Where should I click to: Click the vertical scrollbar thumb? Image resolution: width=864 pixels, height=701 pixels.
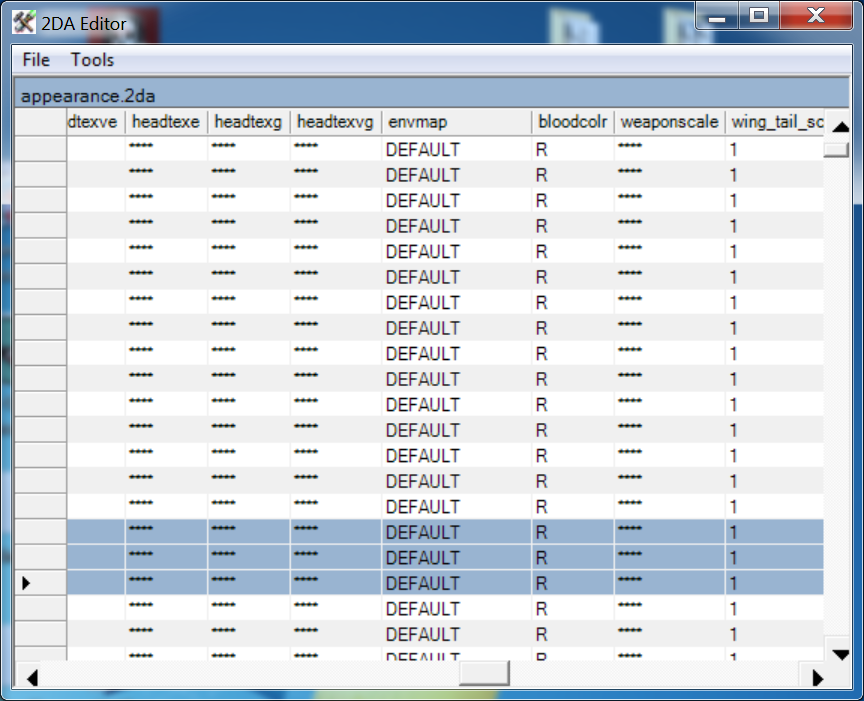coord(836,150)
